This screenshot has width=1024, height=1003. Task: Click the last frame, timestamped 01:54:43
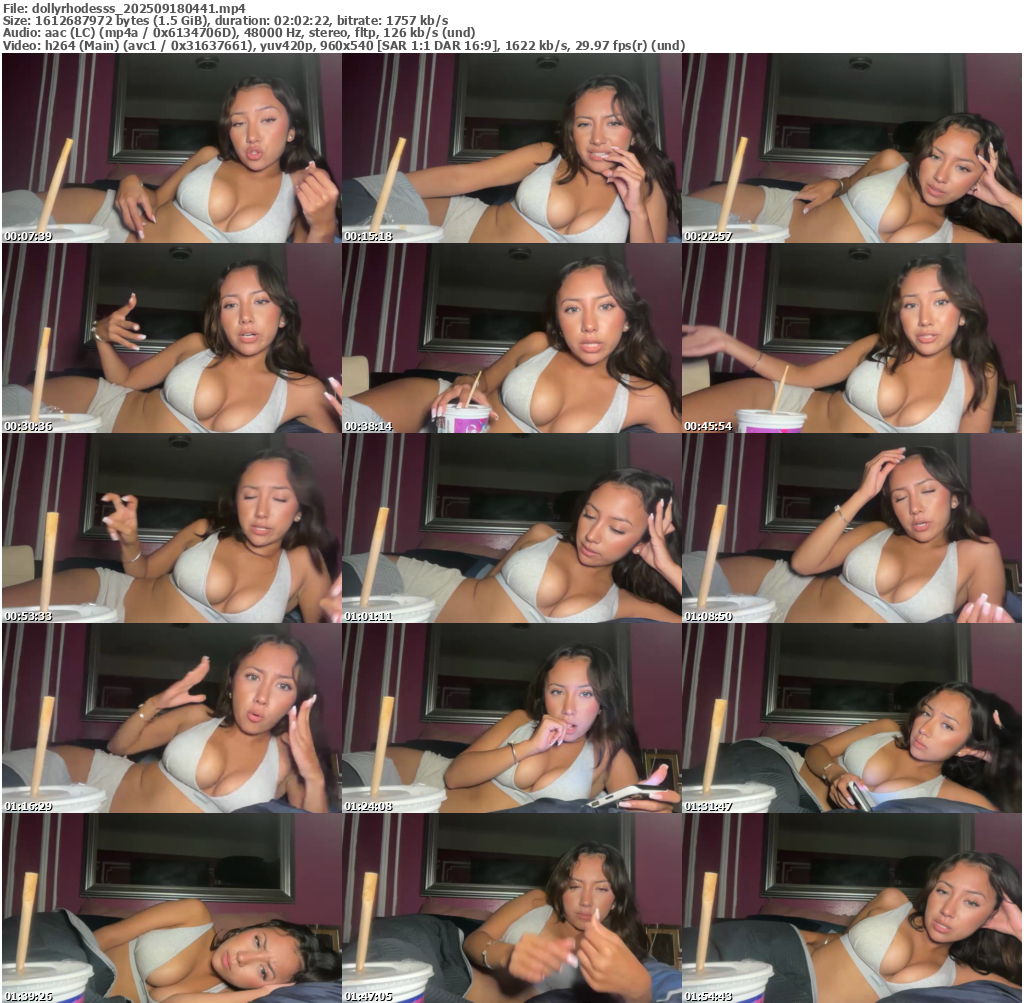852,908
